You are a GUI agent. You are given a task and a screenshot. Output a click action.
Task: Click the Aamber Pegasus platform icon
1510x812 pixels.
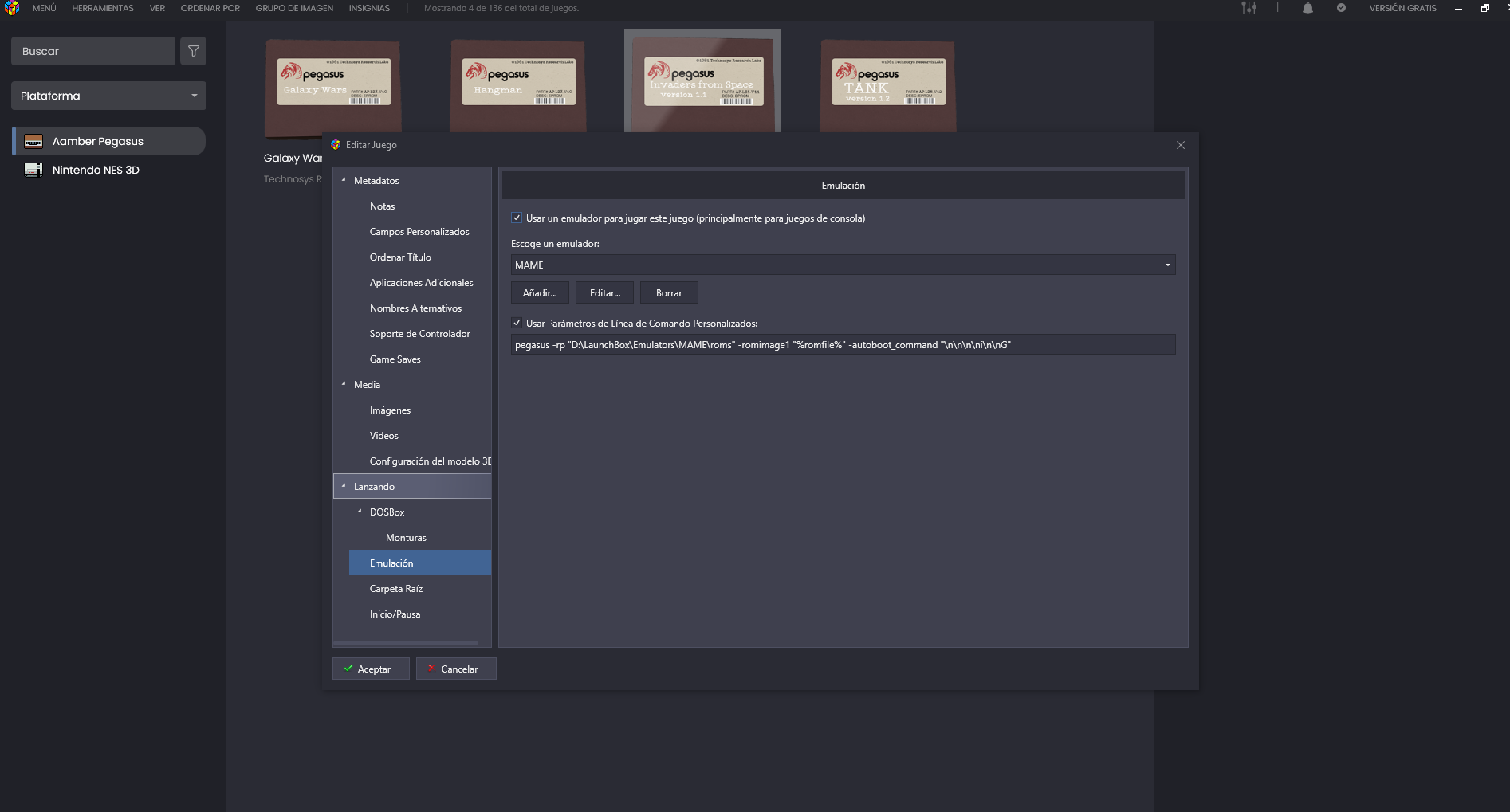coord(33,141)
